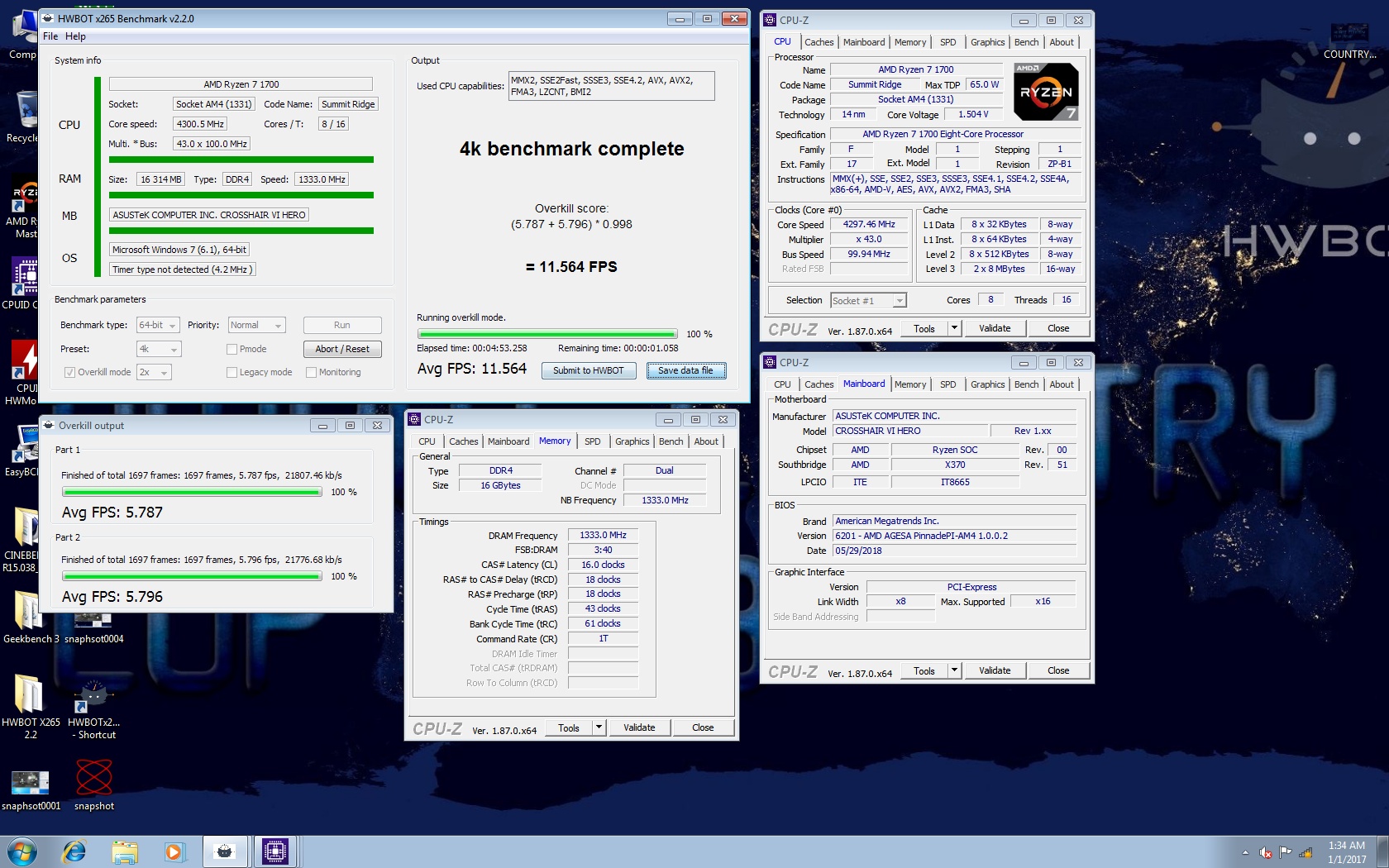
Task: Open CPUID HWMonitor desktop icon
Action: point(22,372)
